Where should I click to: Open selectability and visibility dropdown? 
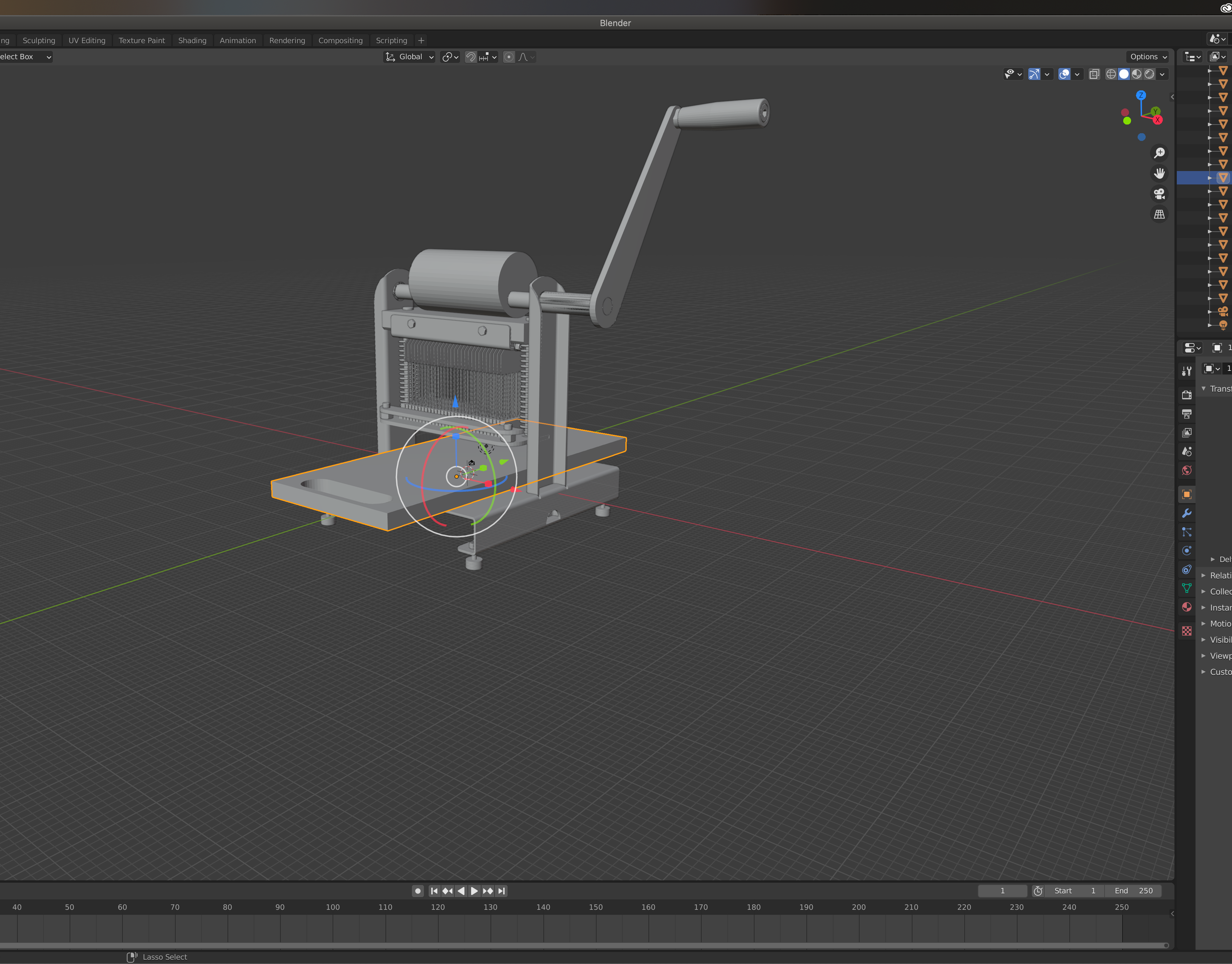coord(1013,74)
